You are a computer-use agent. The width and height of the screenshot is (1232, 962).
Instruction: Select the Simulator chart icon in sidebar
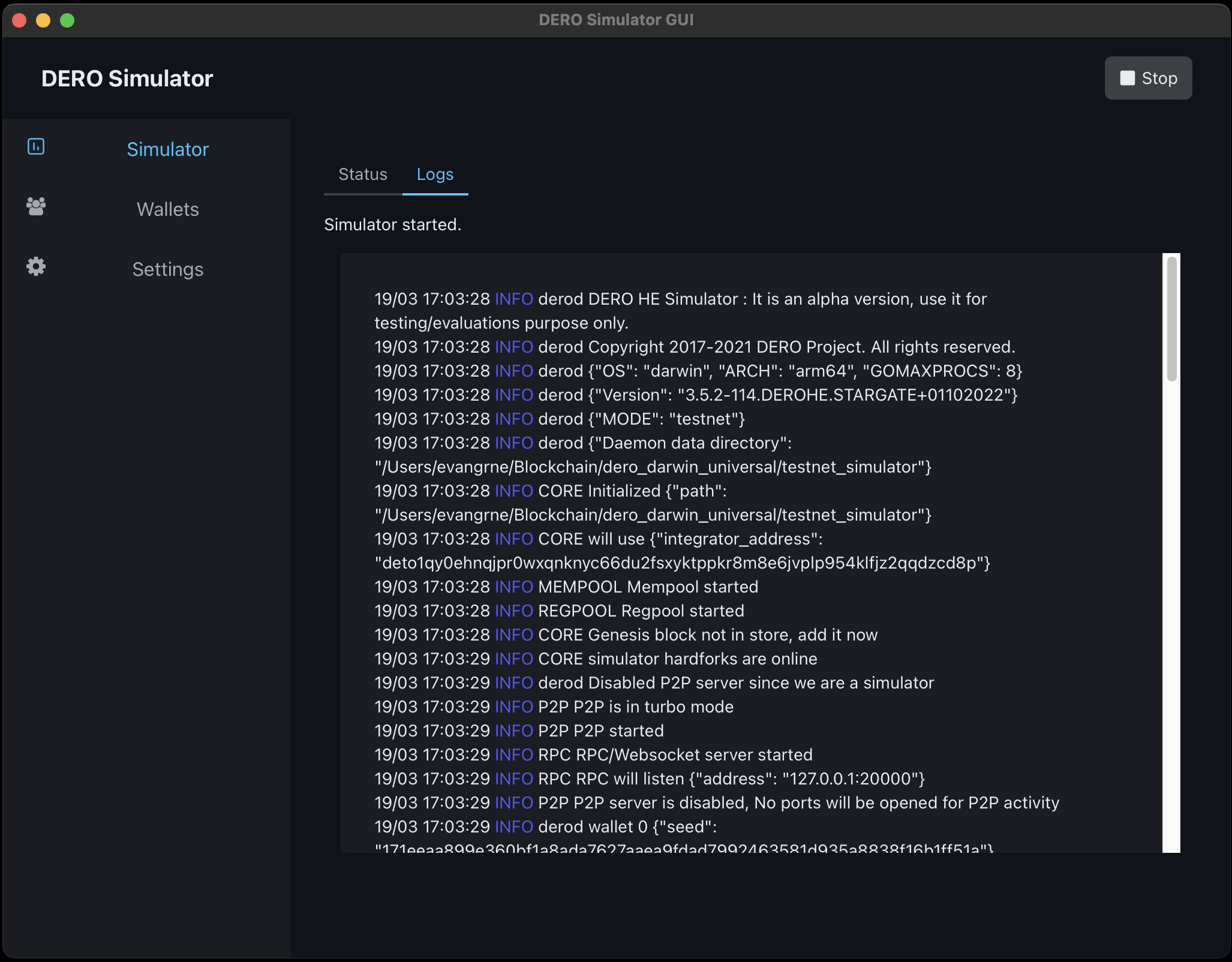tap(36, 146)
